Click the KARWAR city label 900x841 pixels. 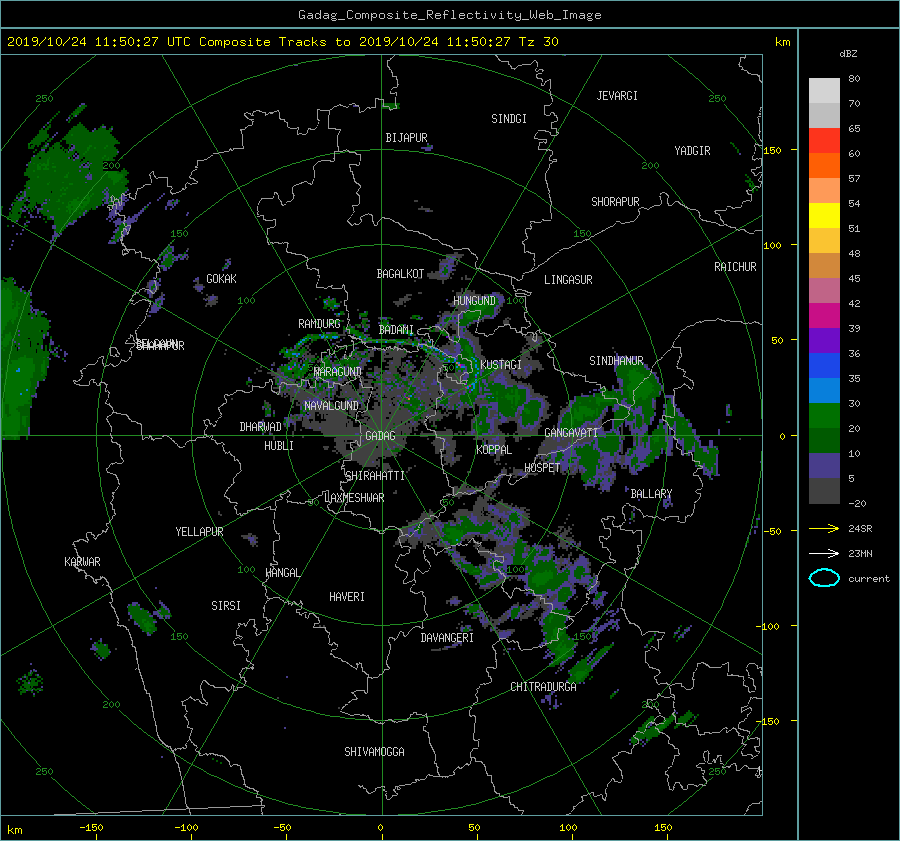point(82,561)
